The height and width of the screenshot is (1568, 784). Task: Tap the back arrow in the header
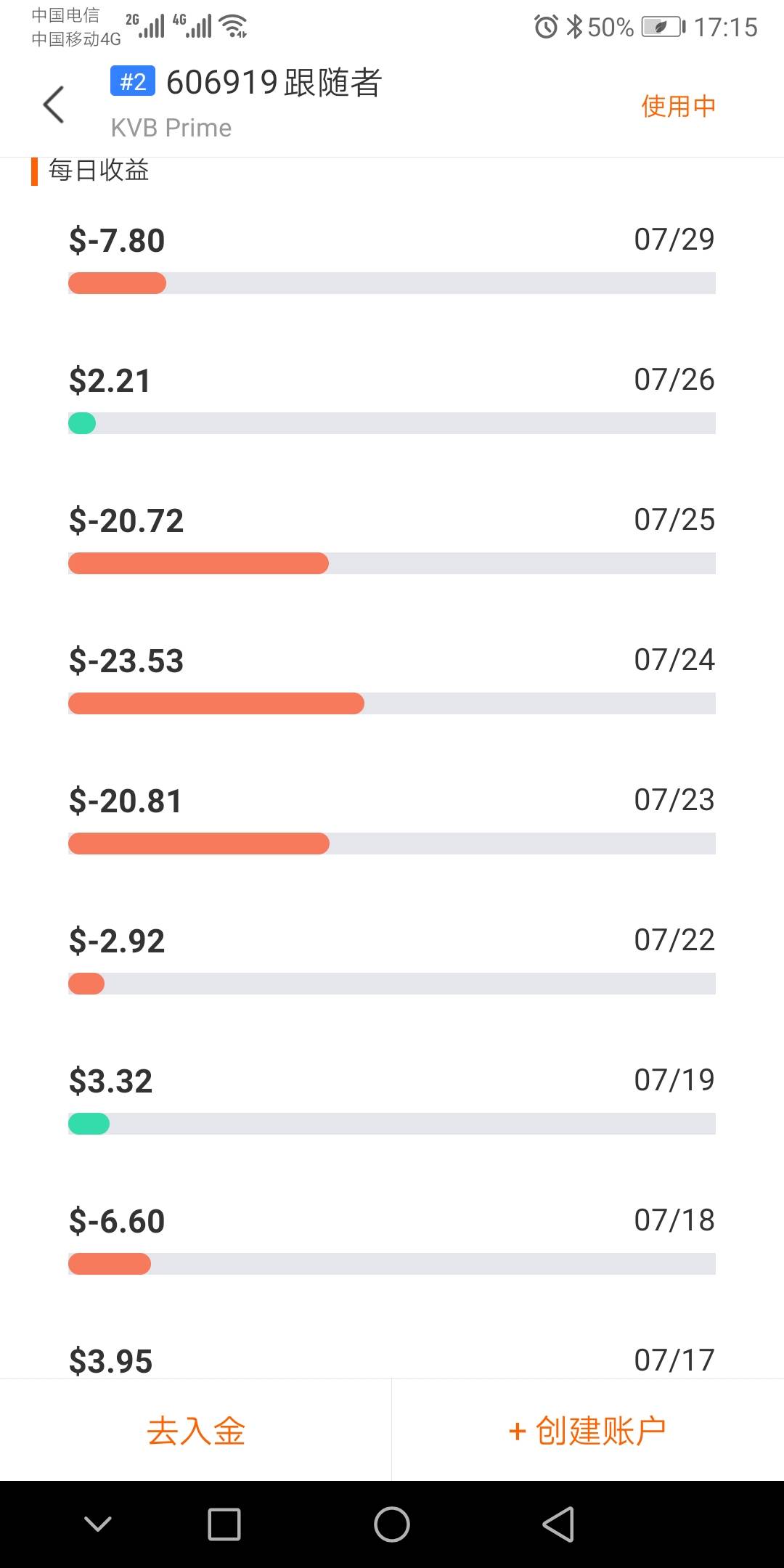[54, 105]
